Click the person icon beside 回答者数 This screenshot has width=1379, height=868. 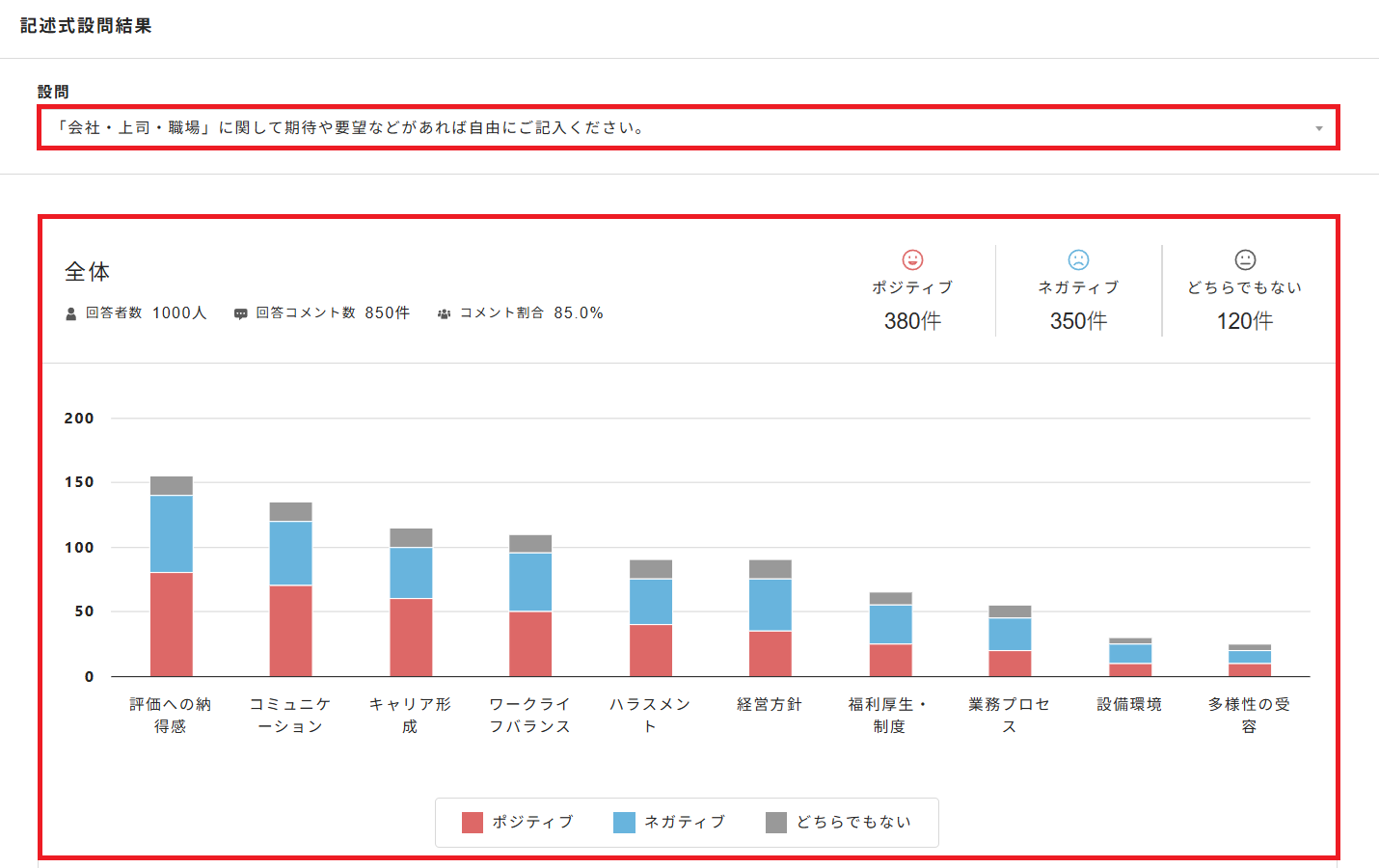(x=70, y=313)
